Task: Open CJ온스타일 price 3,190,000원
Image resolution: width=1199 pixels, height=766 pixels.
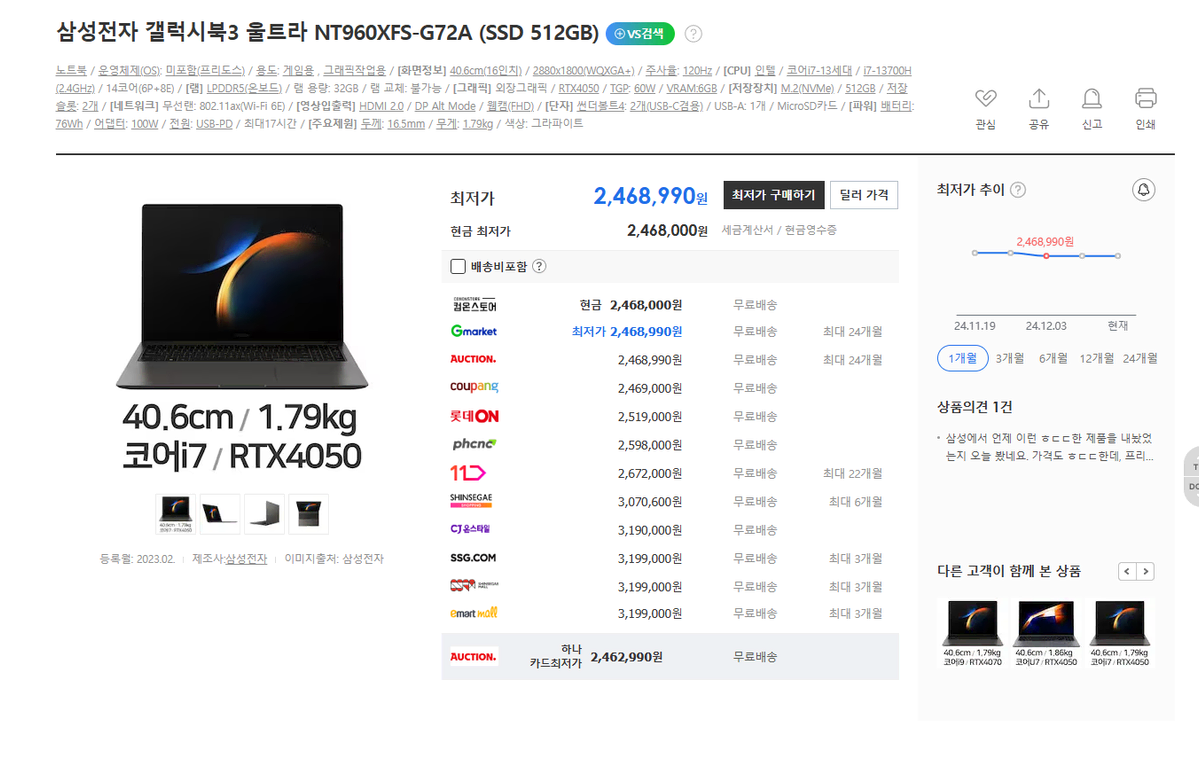Action: click(650, 530)
